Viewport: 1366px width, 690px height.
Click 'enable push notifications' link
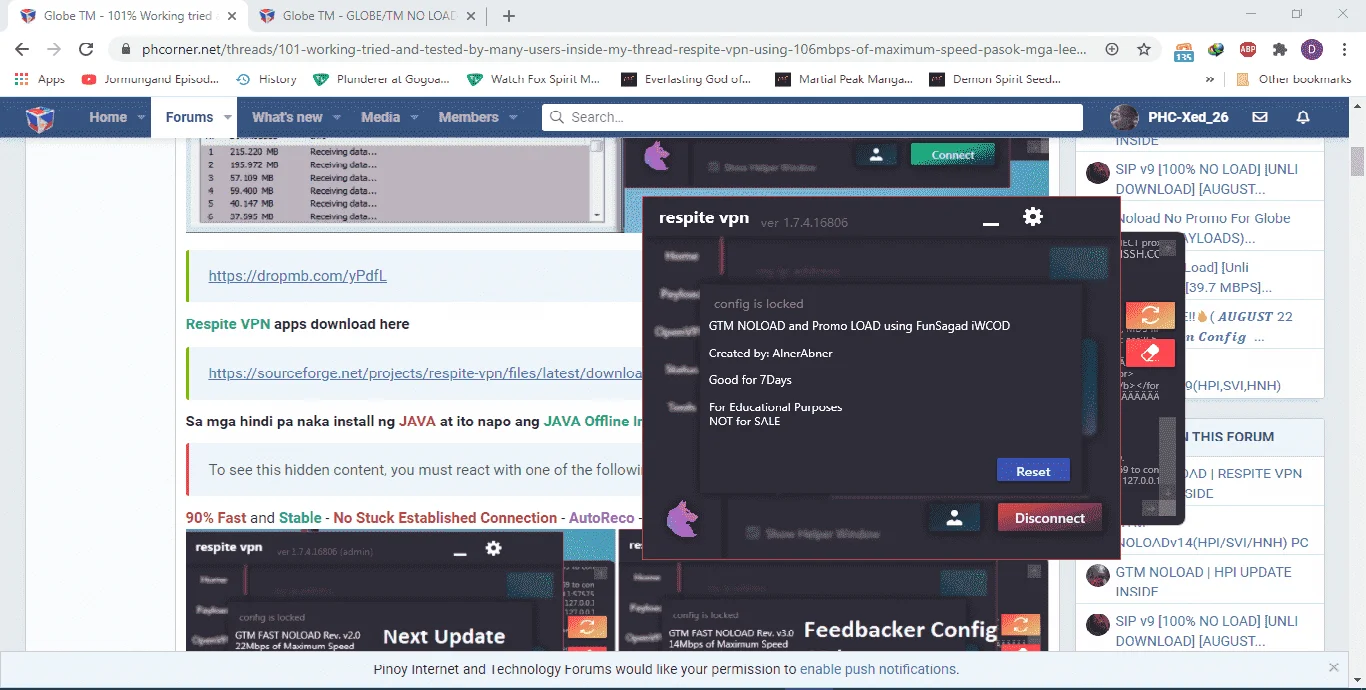pos(878,669)
